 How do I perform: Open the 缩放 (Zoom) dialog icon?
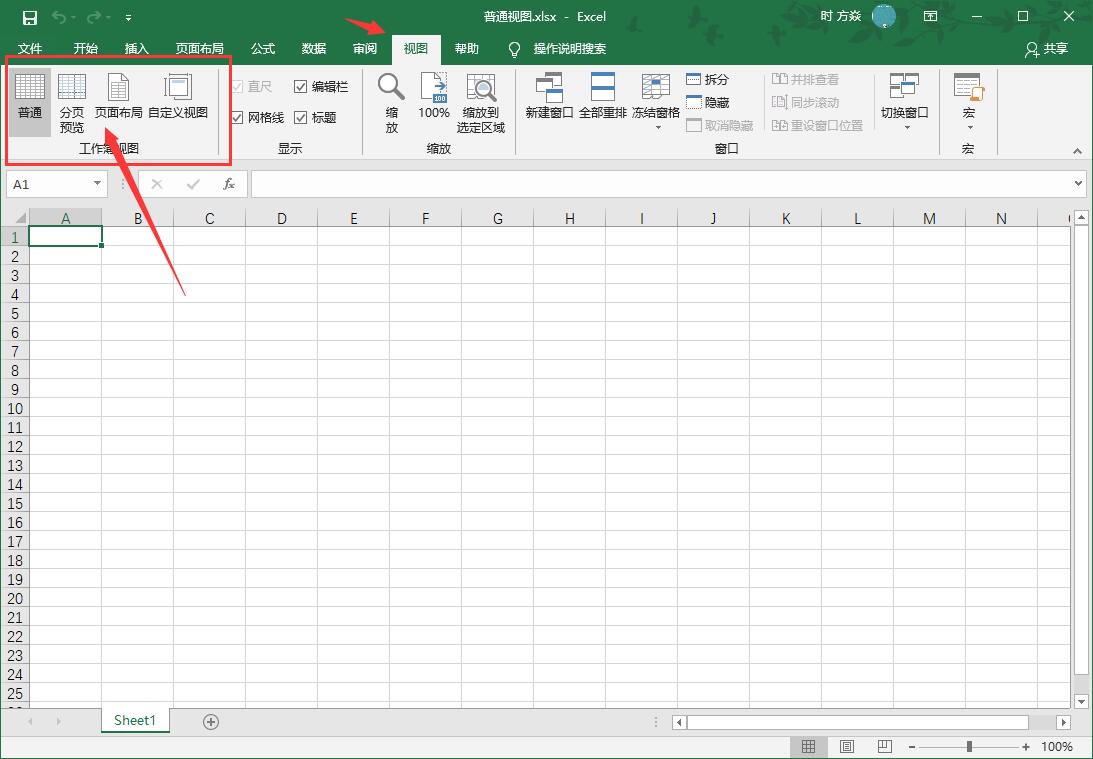[390, 100]
